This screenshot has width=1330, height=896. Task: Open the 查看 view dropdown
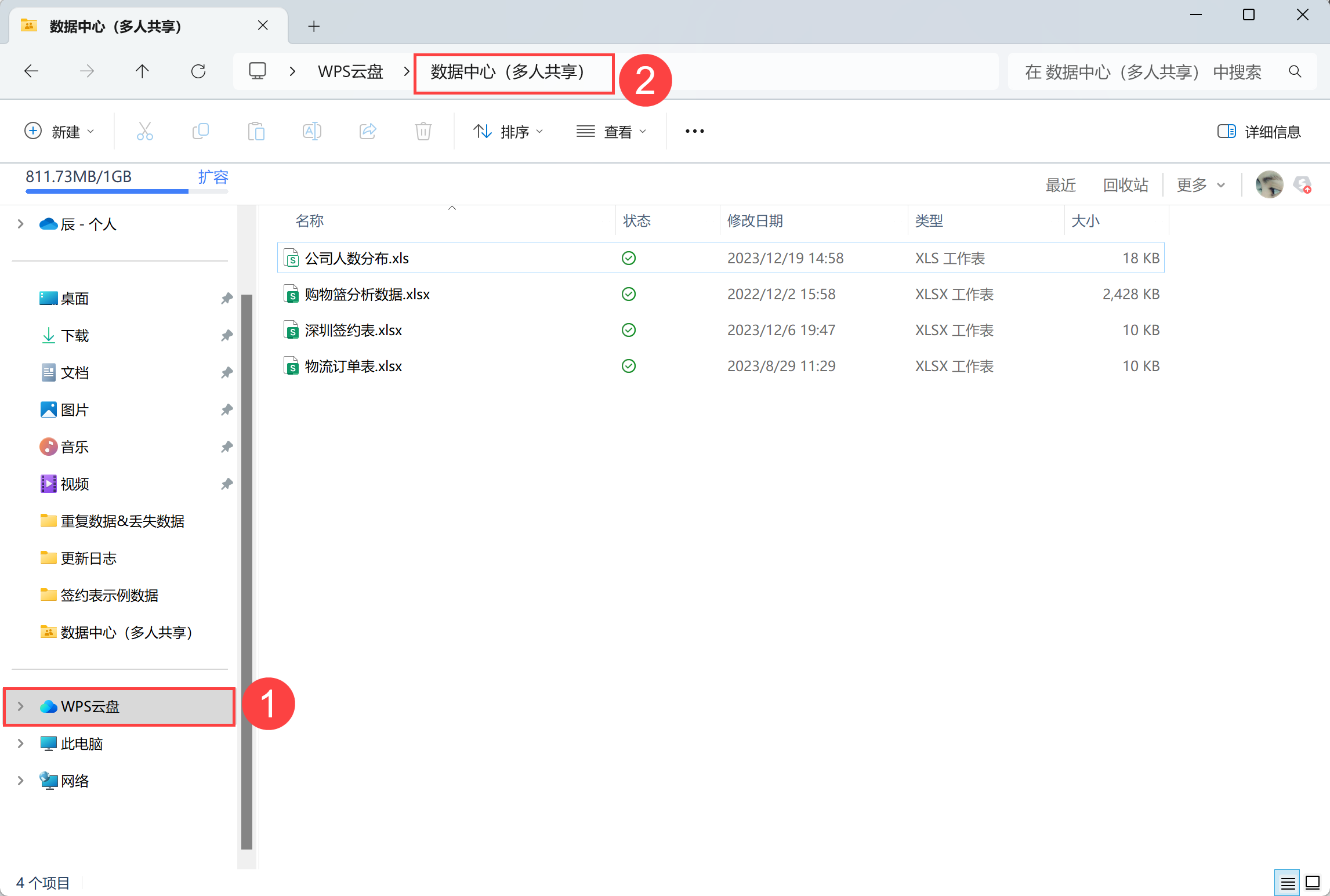(x=611, y=132)
